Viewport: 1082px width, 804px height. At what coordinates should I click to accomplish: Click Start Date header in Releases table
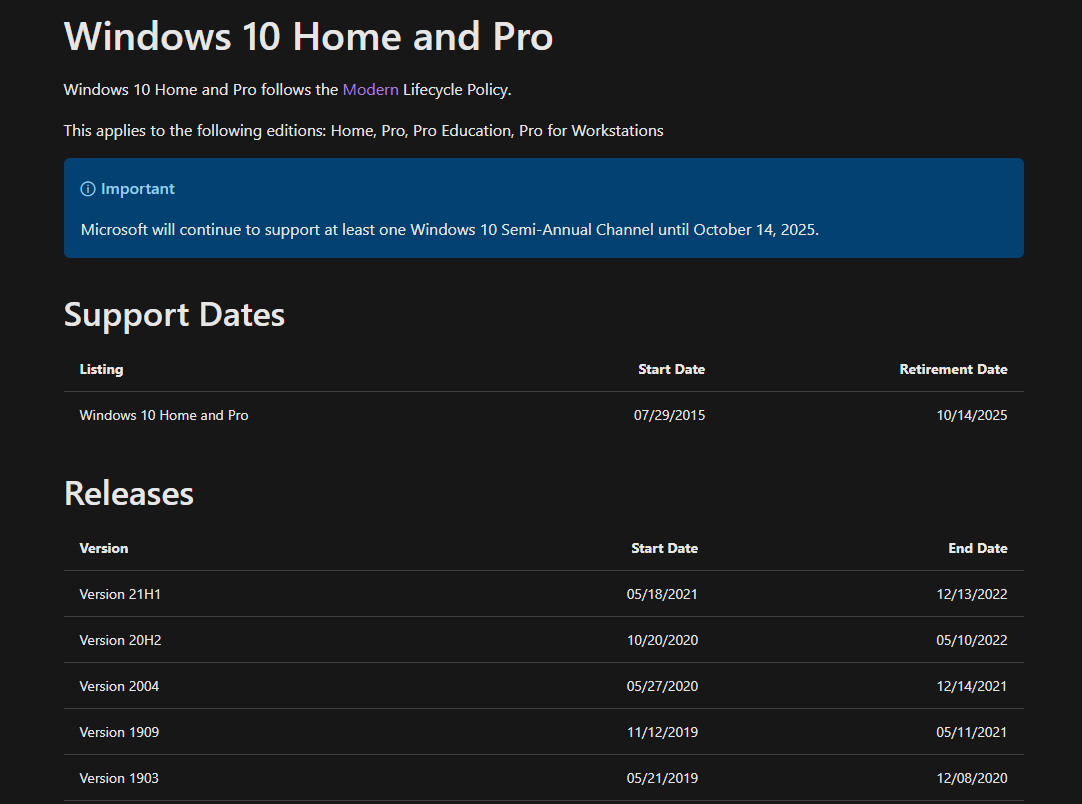pos(664,548)
